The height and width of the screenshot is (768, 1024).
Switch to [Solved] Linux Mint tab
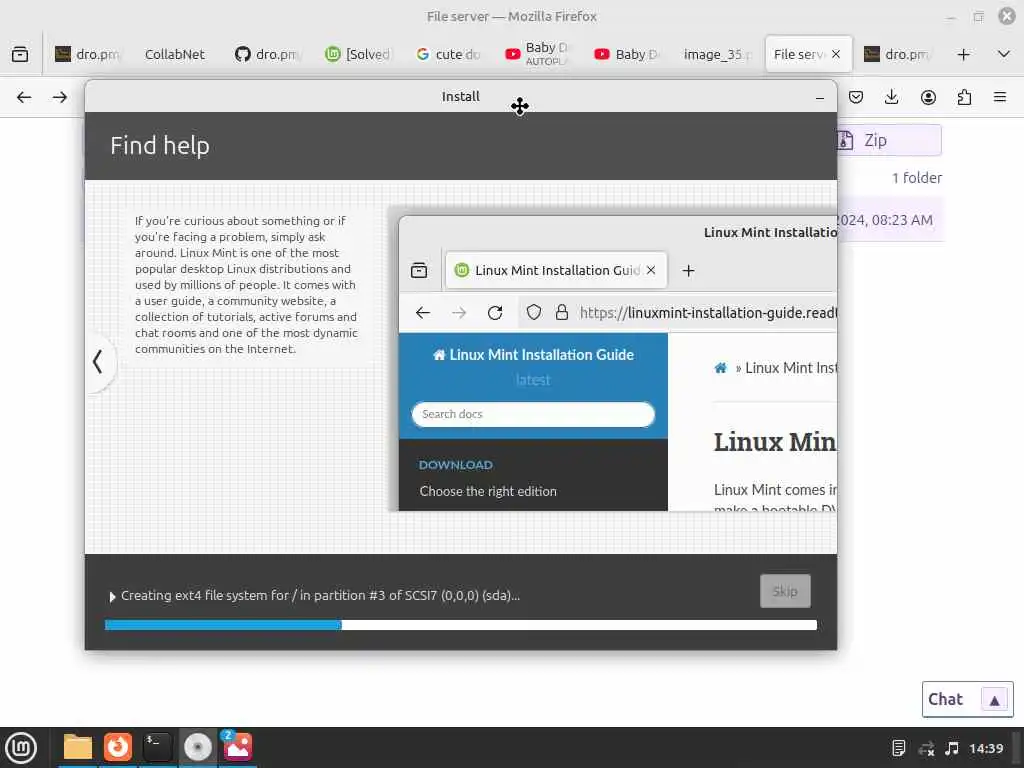[x=357, y=54]
